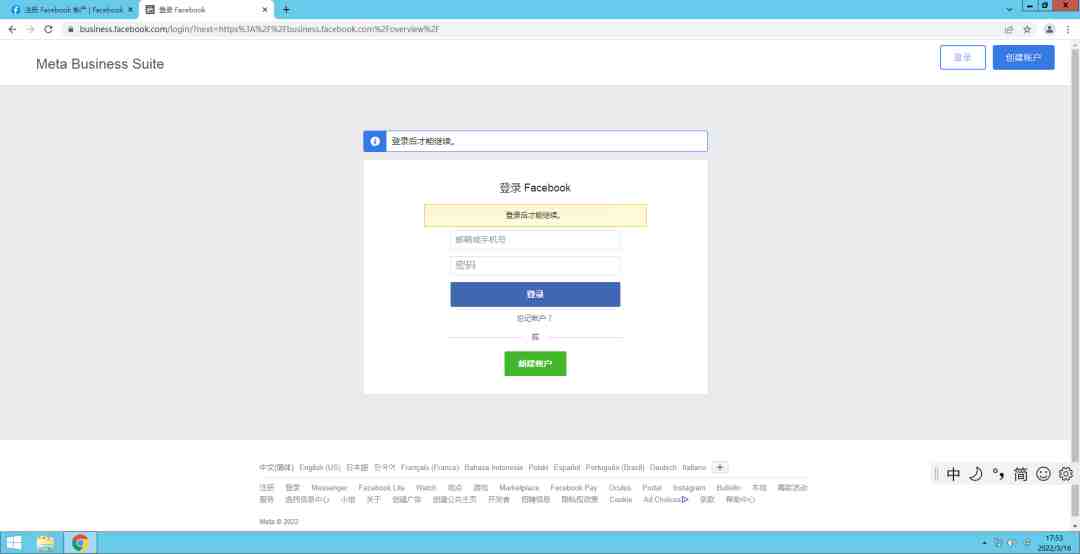This screenshot has height=554, width=1080.
Task: Open File Explorer from the taskbar
Action: click(45, 543)
